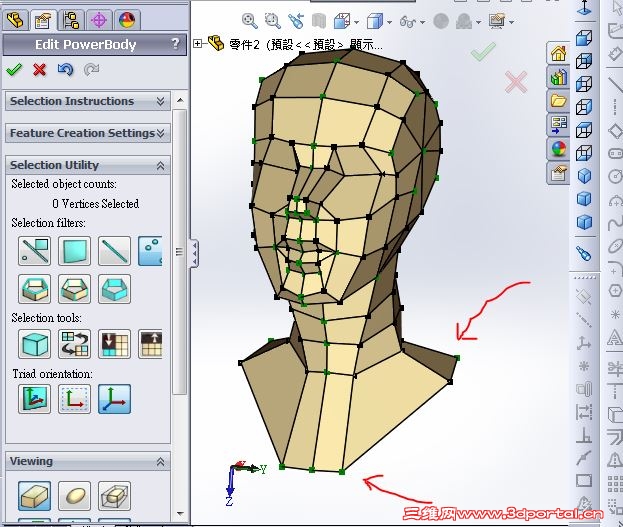Open the Design Library task pane tab
Viewport: 623px width, 527px height.
(558, 77)
